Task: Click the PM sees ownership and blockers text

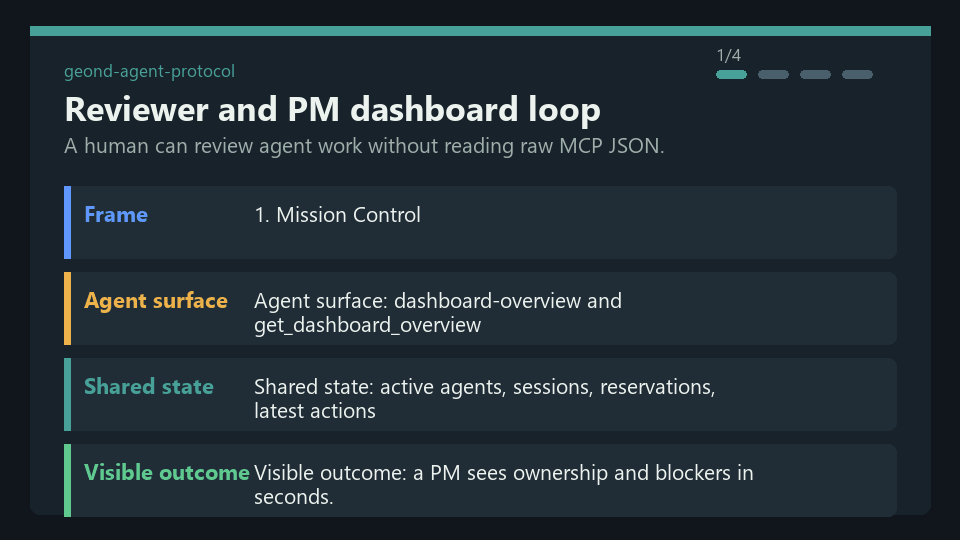Action: pos(503,485)
